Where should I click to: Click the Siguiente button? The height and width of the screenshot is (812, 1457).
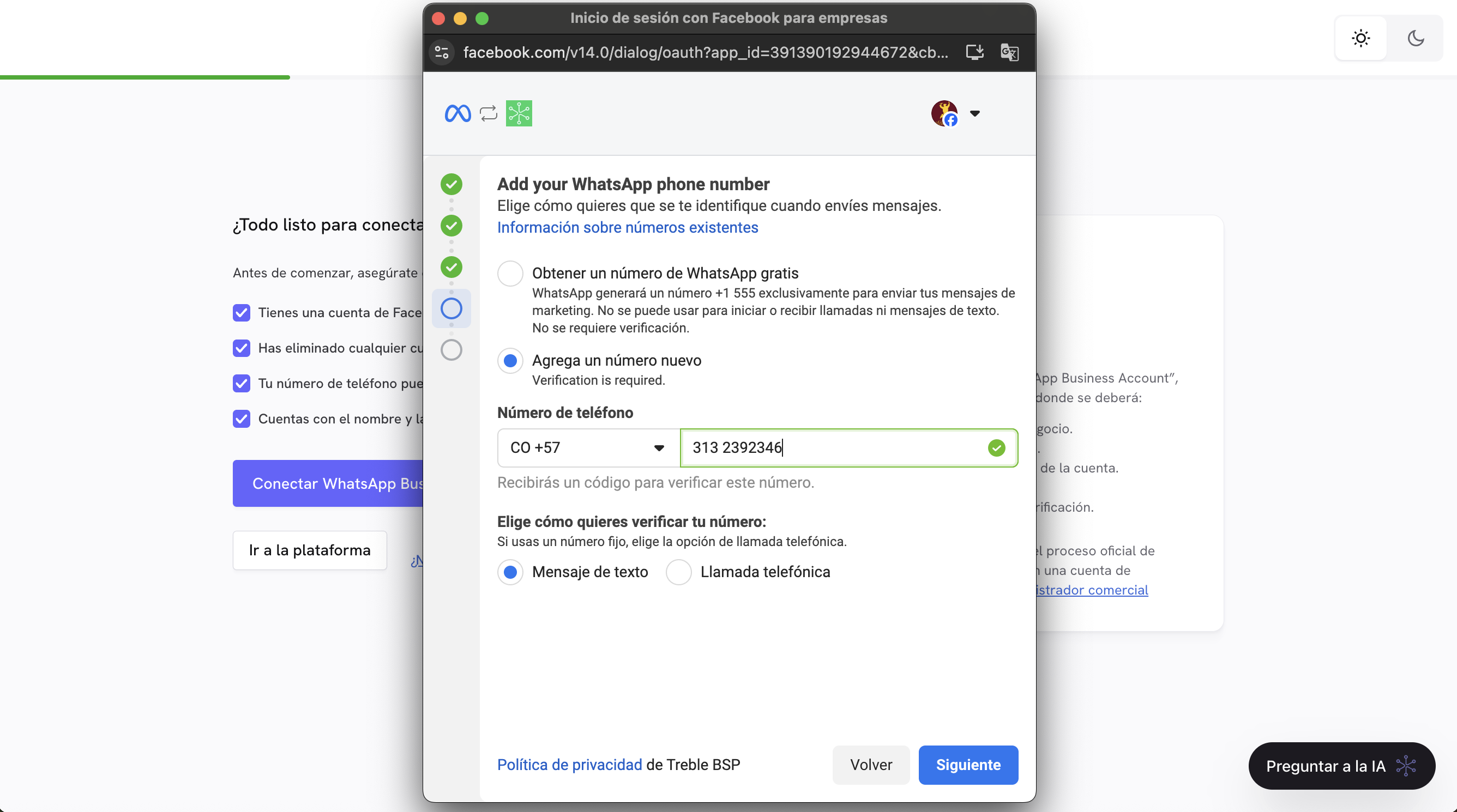(968, 765)
